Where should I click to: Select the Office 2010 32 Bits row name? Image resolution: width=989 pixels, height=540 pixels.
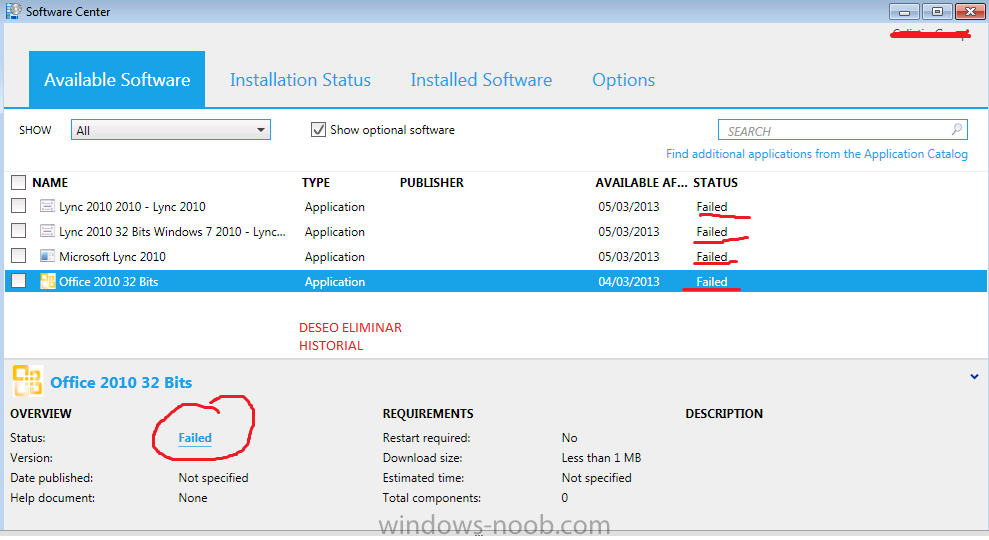(x=108, y=282)
